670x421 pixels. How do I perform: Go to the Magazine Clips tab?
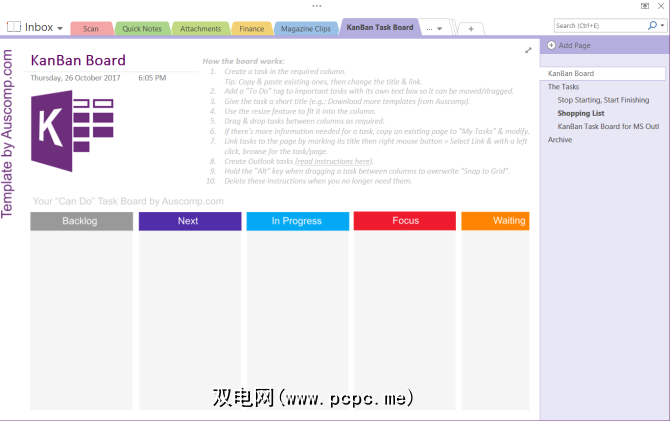point(305,29)
